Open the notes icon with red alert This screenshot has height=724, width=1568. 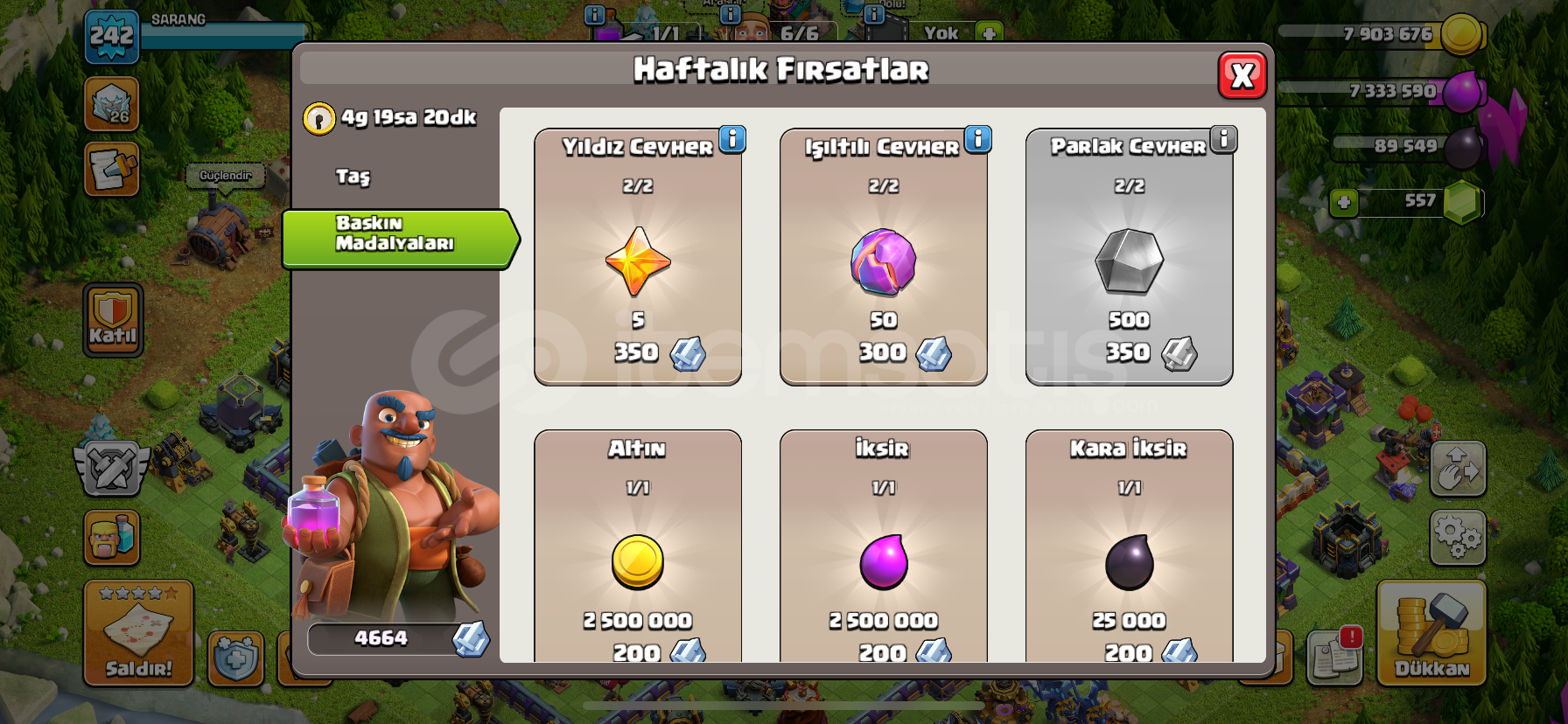pos(1335,657)
